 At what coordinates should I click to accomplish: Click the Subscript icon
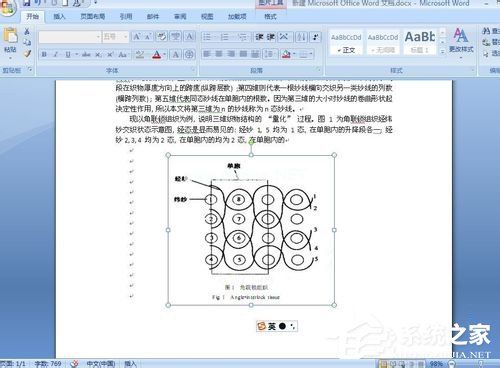tap(98, 54)
